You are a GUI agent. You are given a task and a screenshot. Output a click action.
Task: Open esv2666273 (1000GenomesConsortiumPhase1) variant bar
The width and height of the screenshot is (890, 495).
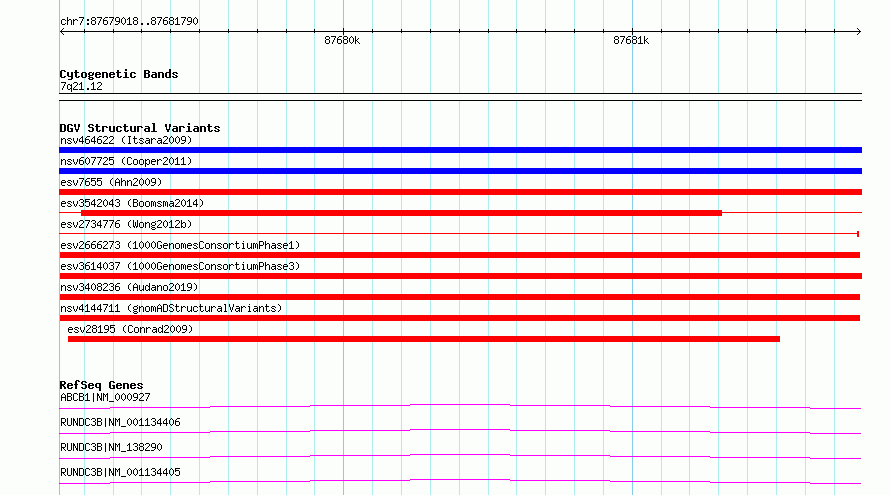click(x=459, y=255)
